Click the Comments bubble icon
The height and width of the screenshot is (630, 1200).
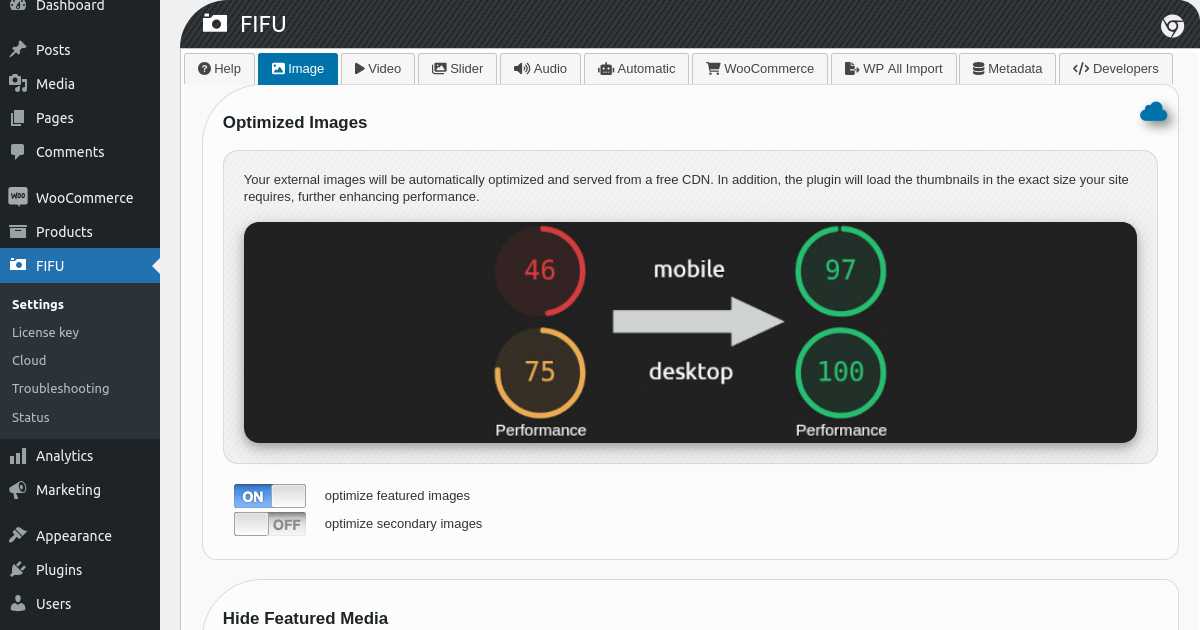coord(18,152)
